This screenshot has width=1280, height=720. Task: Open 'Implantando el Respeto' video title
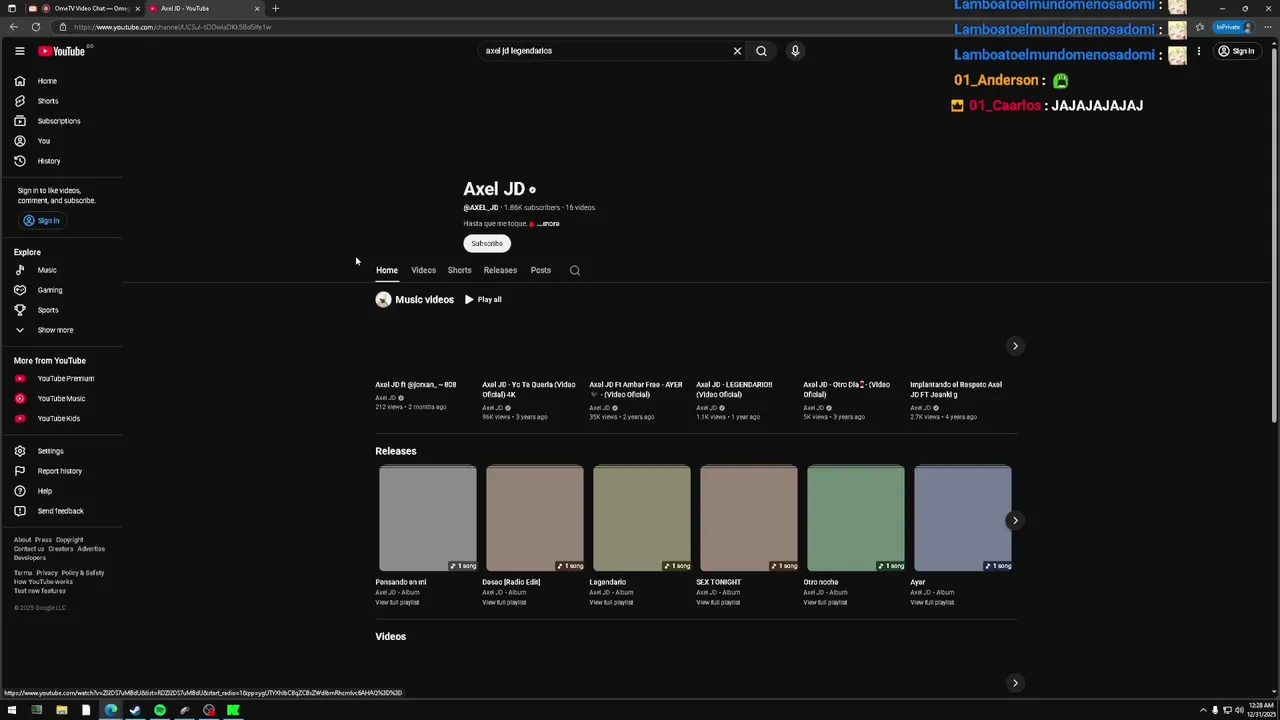pos(956,389)
